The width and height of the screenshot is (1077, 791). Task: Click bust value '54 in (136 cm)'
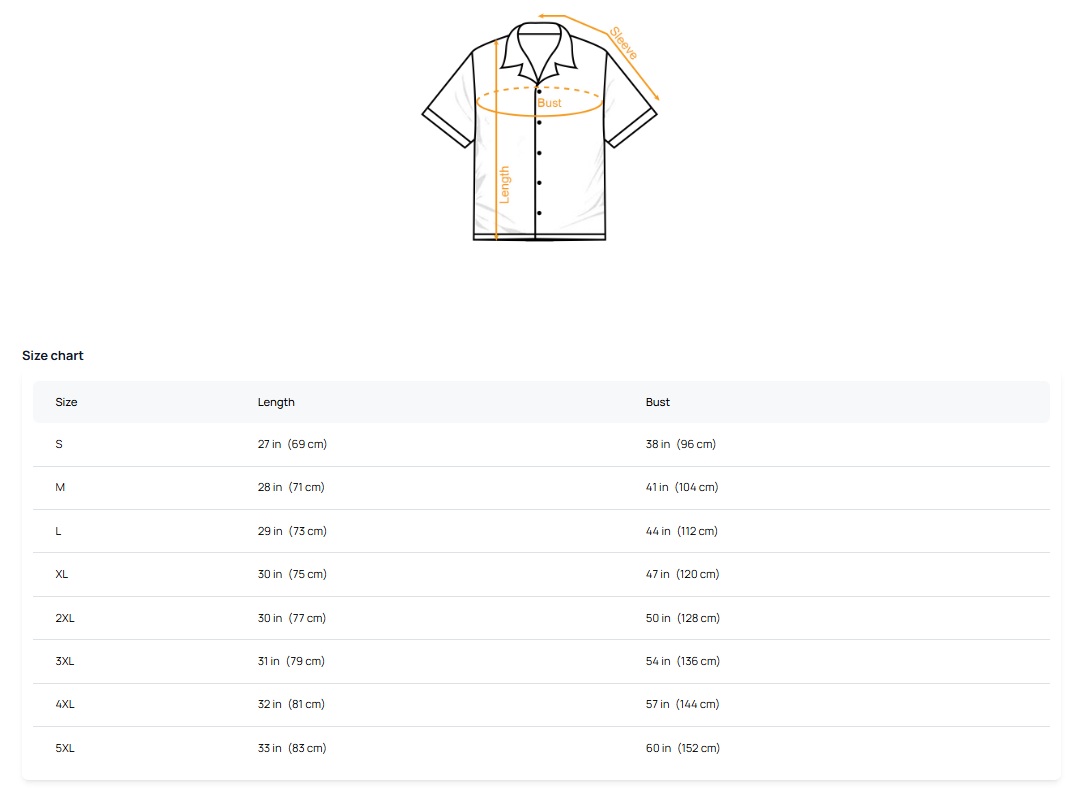(x=683, y=661)
